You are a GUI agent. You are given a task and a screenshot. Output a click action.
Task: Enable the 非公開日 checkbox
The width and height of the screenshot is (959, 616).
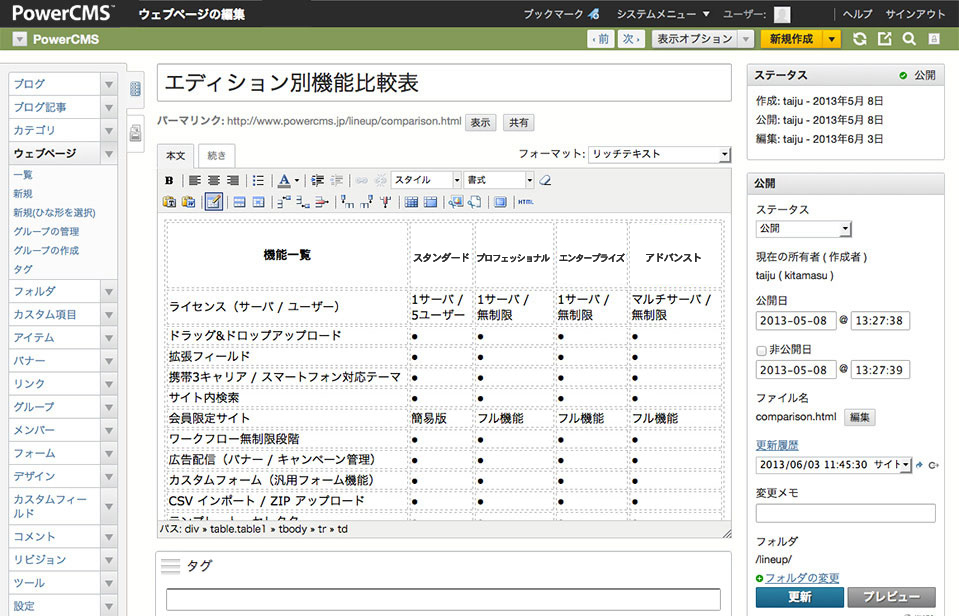click(761, 351)
